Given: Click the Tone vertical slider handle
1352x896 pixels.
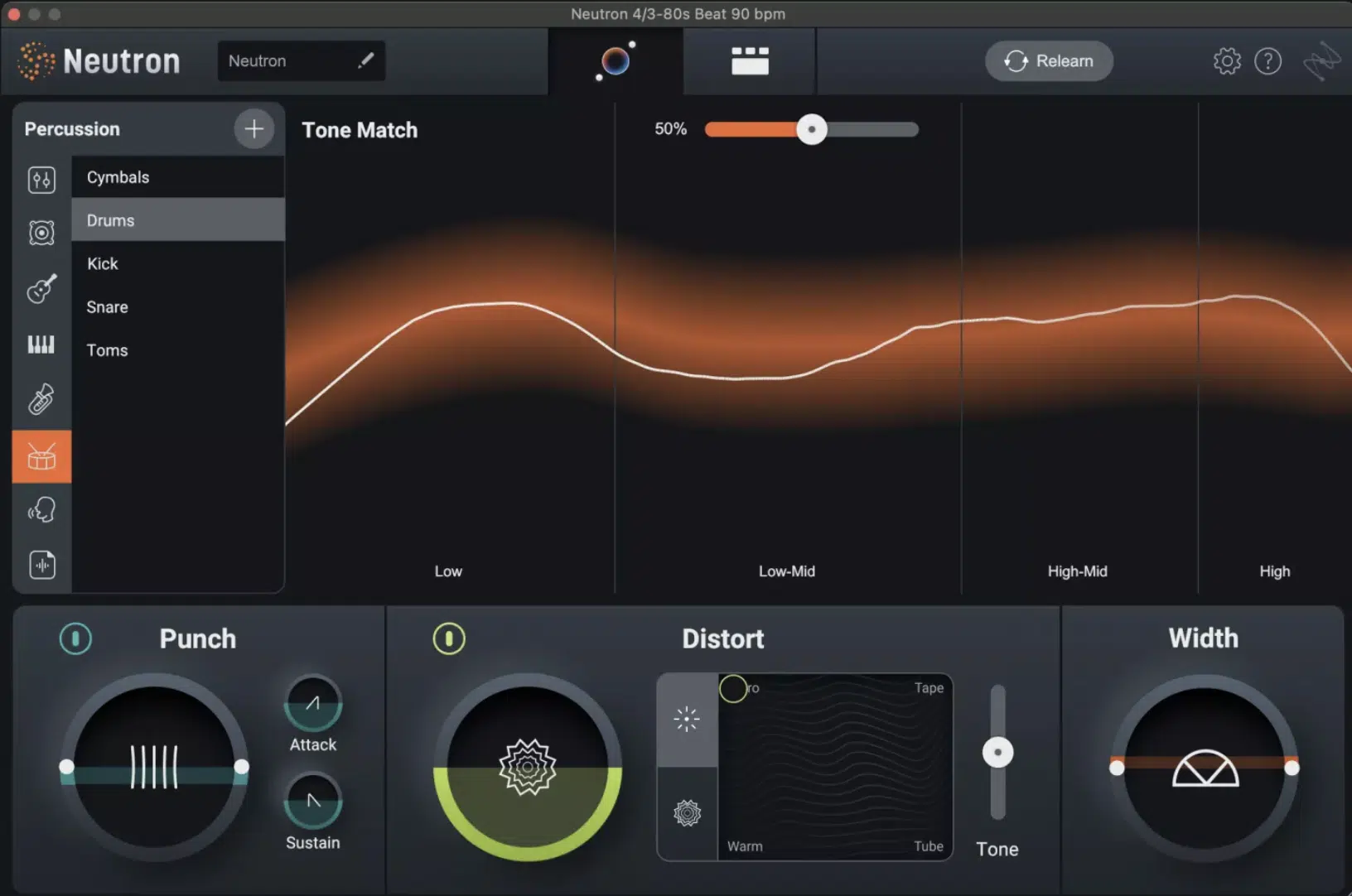Looking at the screenshot, I should [x=998, y=752].
